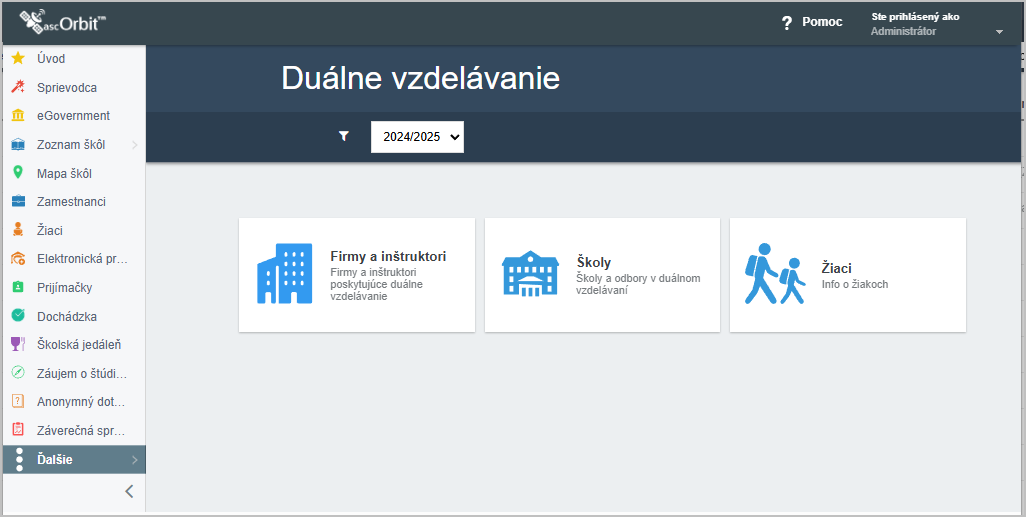1026x517 pixels.
Task: Expand the Ďalšie menu item
Action: click(74, 459)
